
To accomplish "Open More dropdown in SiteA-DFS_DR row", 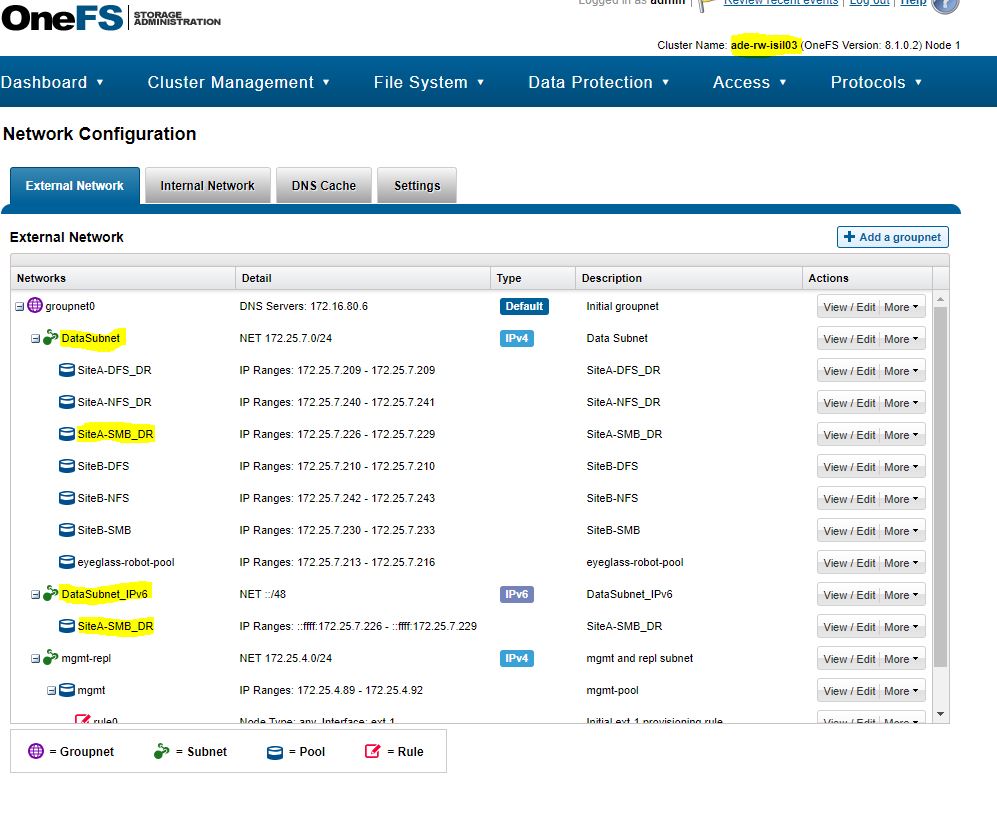I will (902, 371).
